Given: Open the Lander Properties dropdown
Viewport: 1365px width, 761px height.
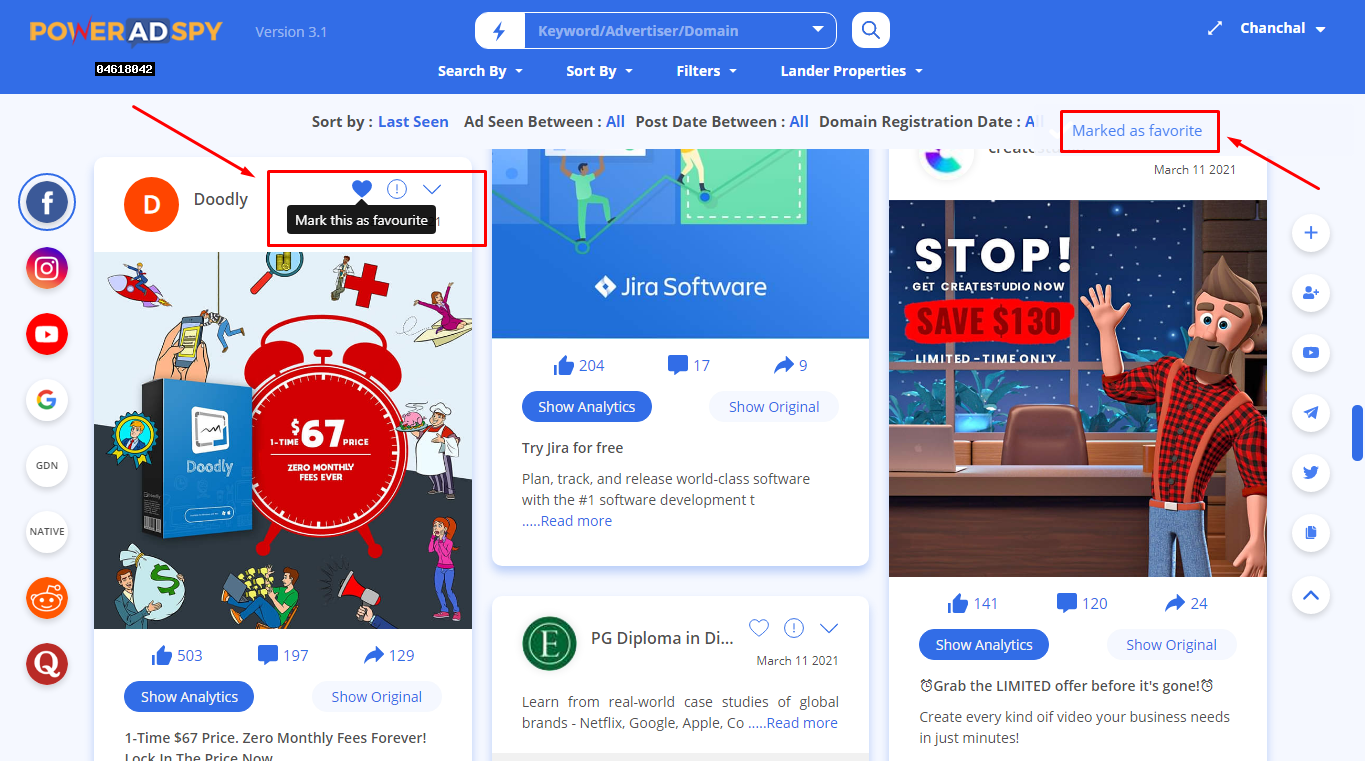Looking at the screenshot, I should [852, 71].
